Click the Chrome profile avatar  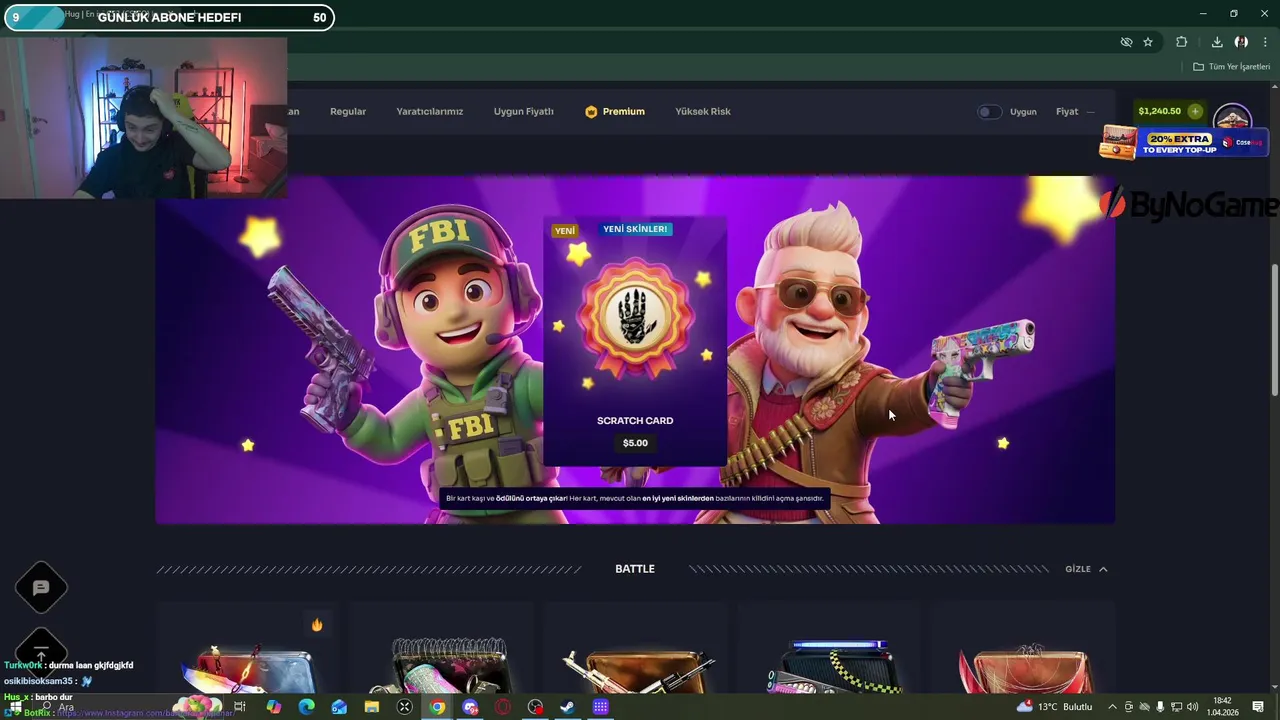[1241, 42]
